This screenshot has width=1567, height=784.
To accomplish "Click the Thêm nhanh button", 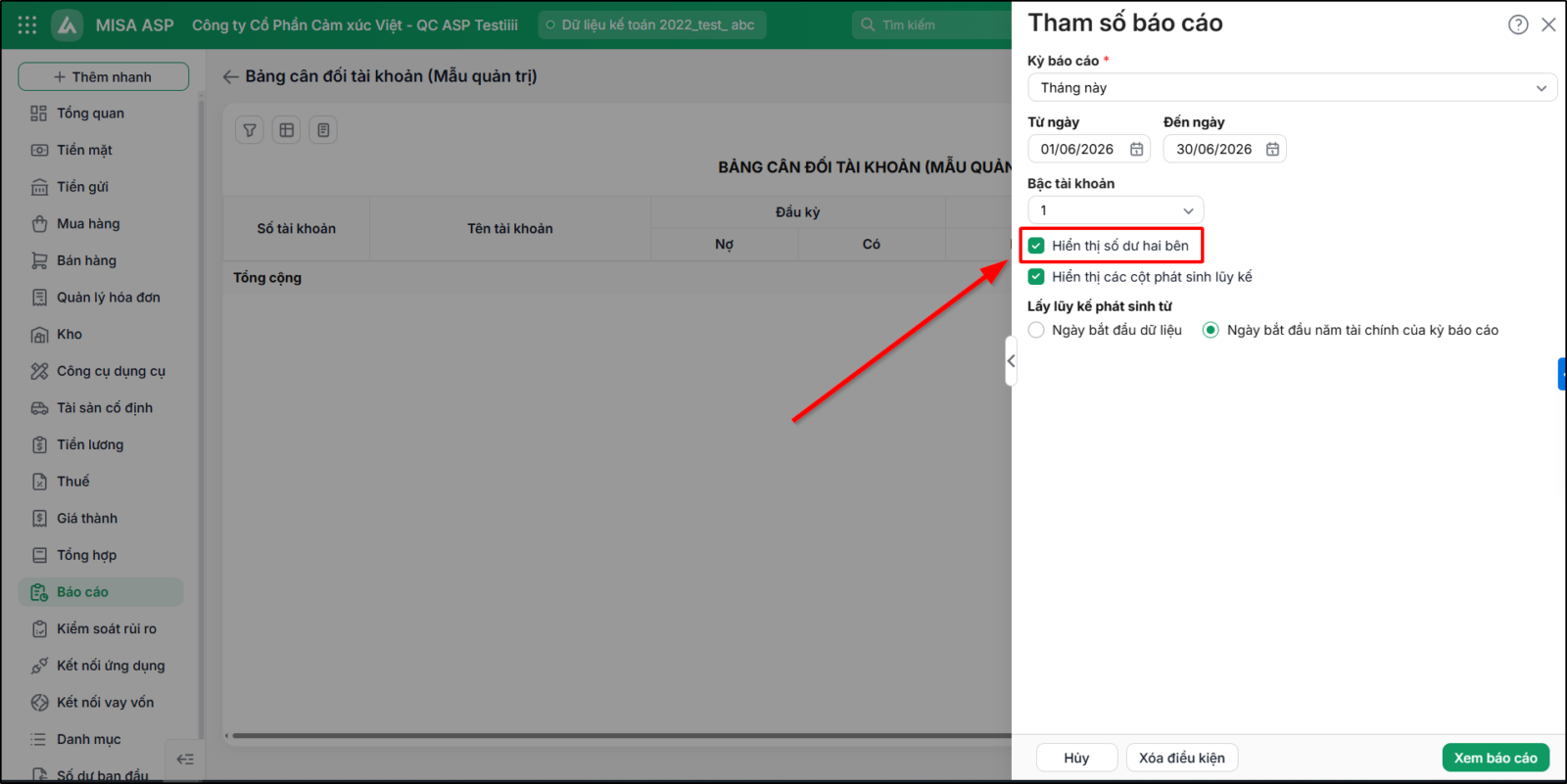I will point(103,76).
